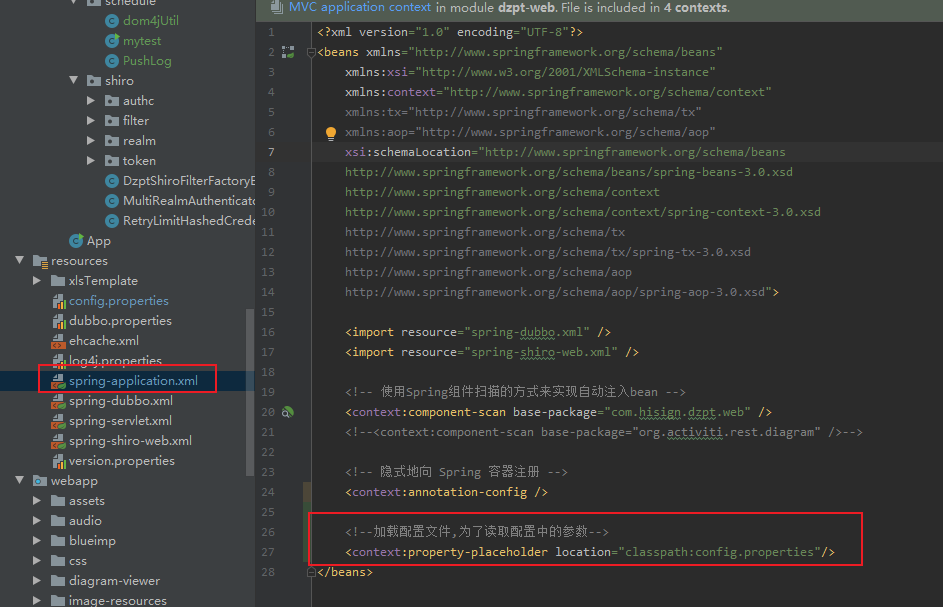Click the mytest class icon
This screenshot has width=943, height=607.
[x=113, y=40]
